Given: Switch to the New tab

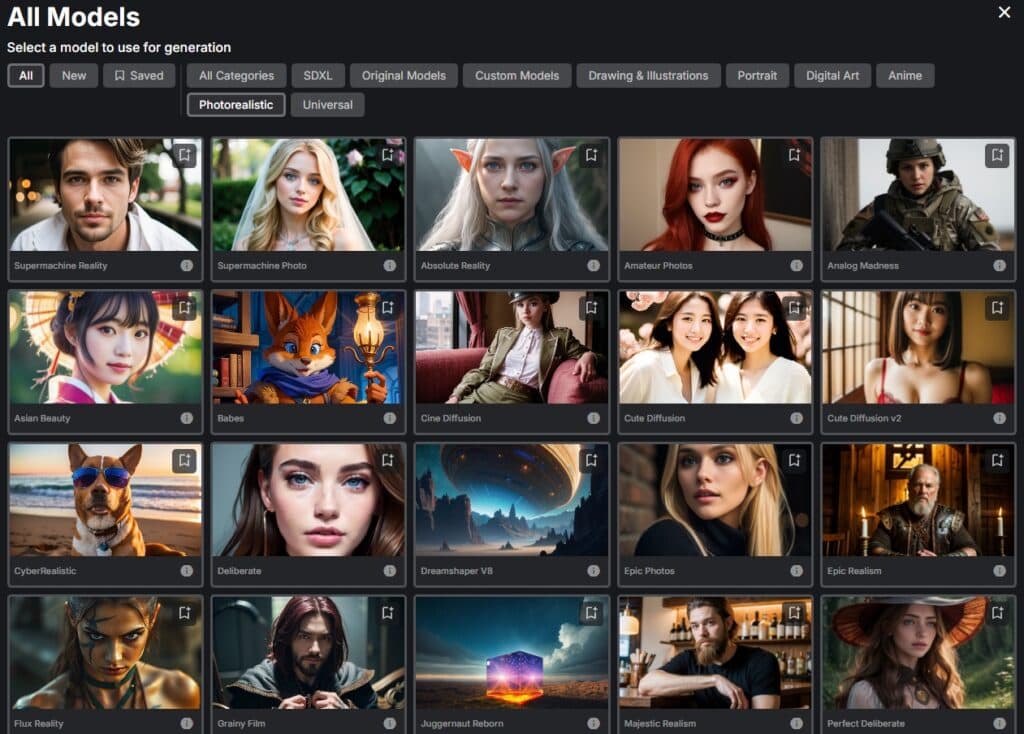Looking at the screenshot, I should tap(74, 76).
